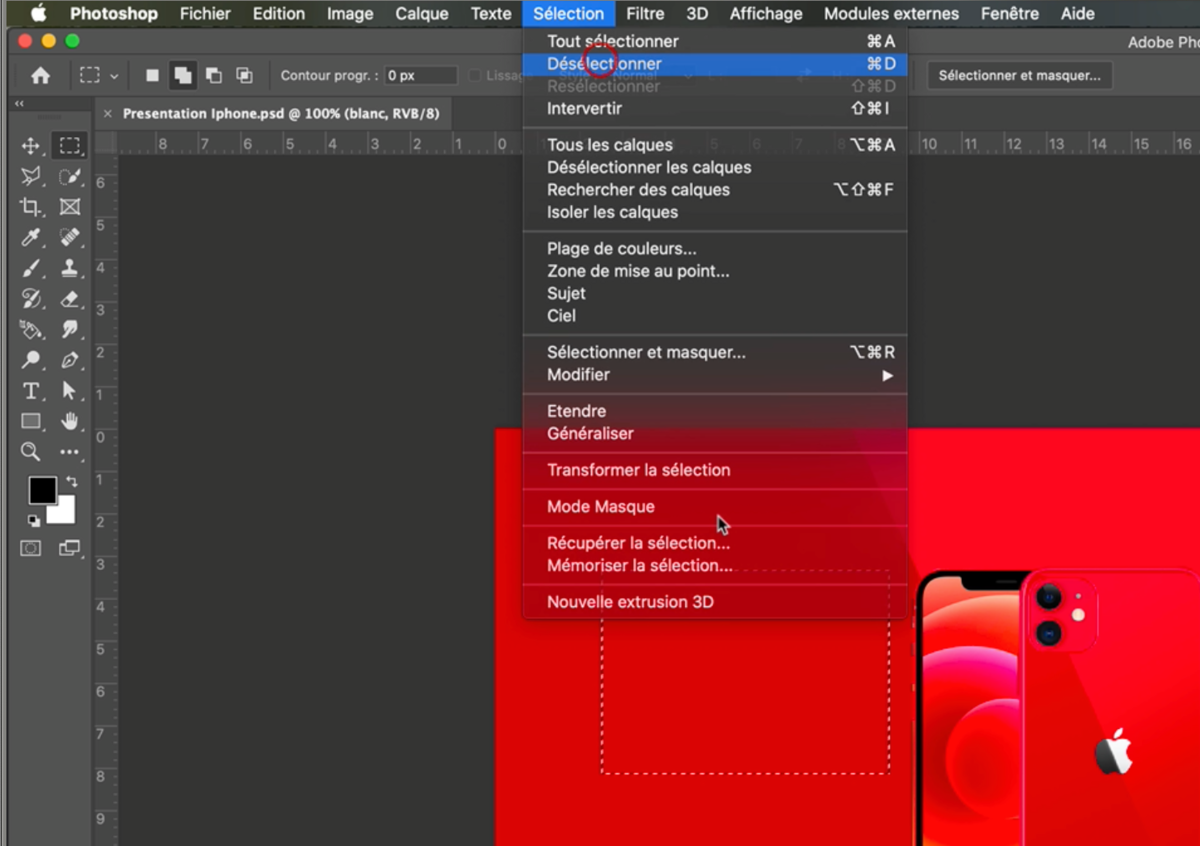Select the Path Selection arrow tool
This screenshot has width=1200, height=846.
(x=69, y=390)
